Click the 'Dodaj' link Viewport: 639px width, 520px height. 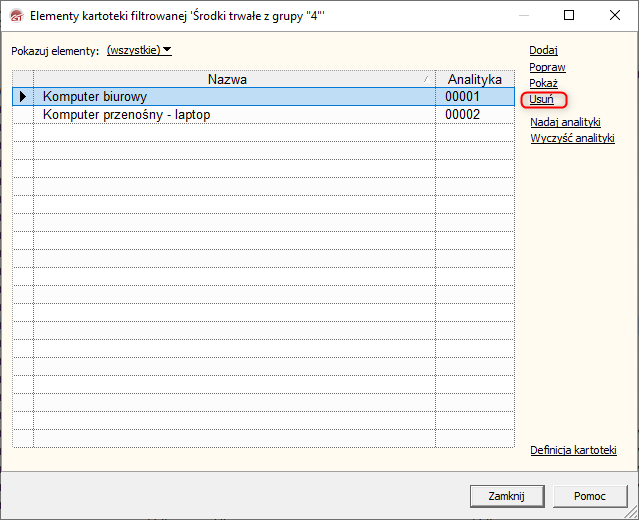point(543,50)
